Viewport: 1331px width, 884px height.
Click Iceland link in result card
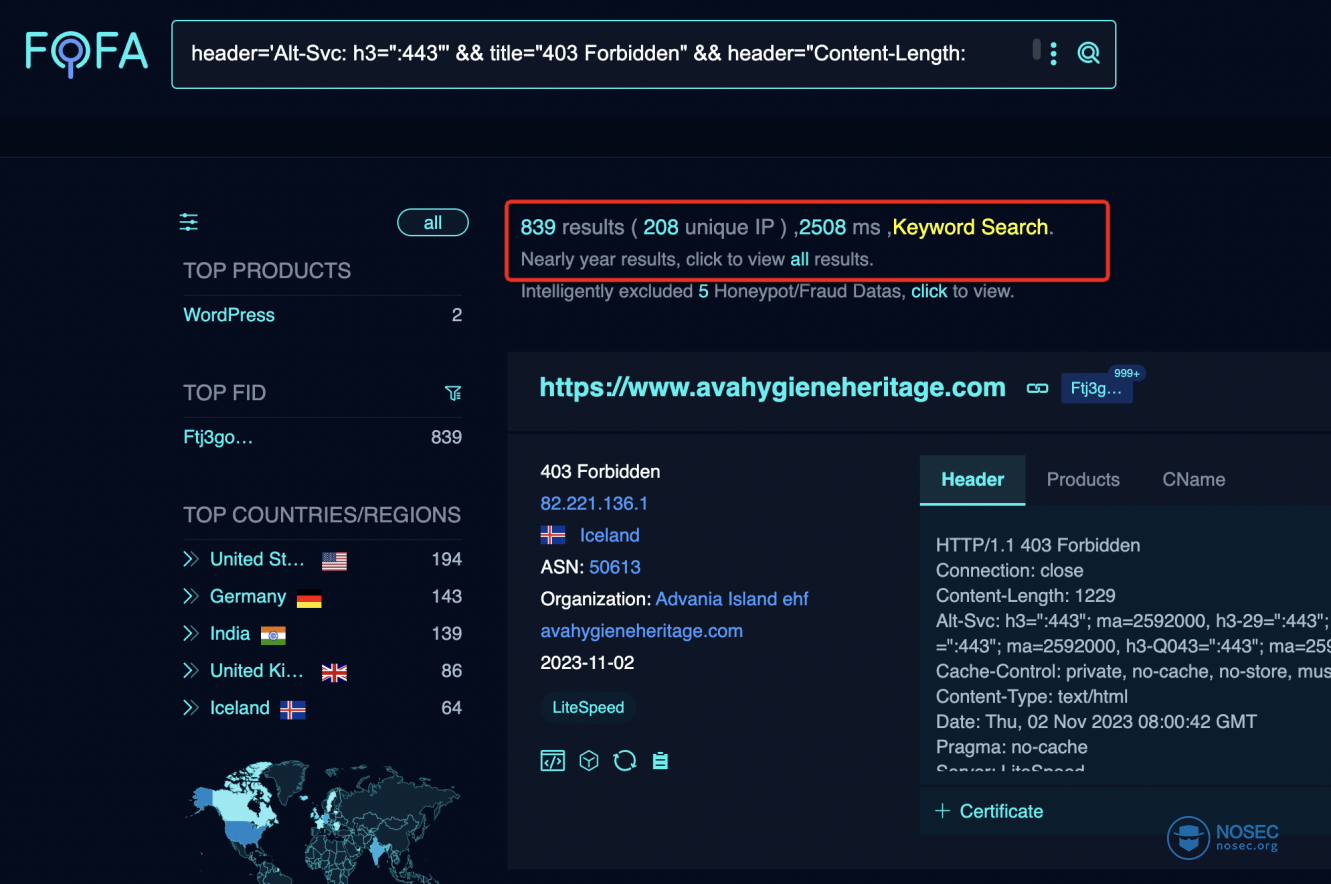click(x=609, y=535)
